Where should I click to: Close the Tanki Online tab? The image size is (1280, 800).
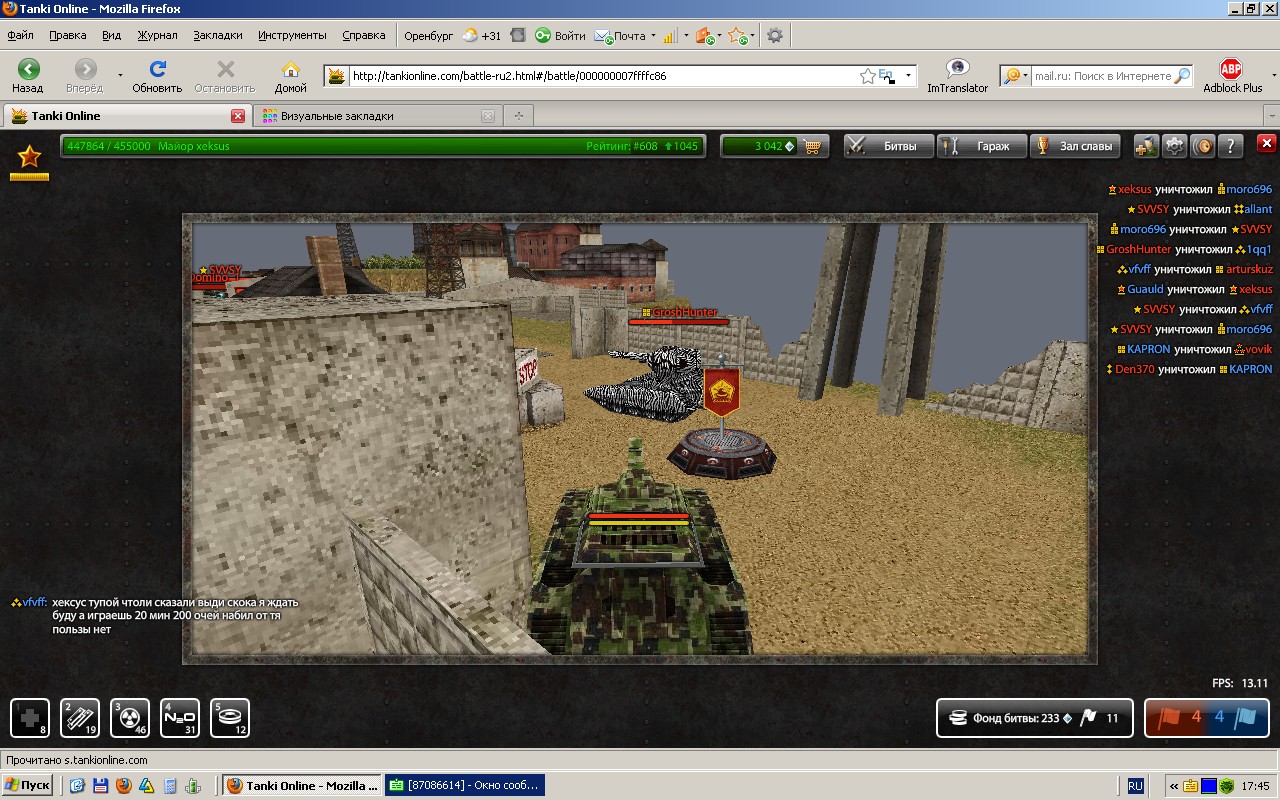tap(238, 116)
